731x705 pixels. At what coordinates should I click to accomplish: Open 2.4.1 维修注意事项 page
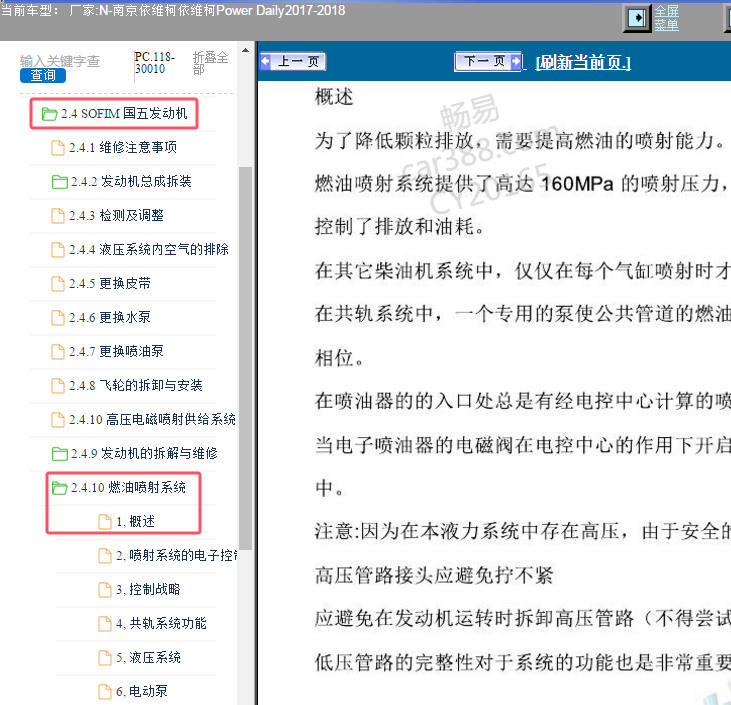coord(123,147)
